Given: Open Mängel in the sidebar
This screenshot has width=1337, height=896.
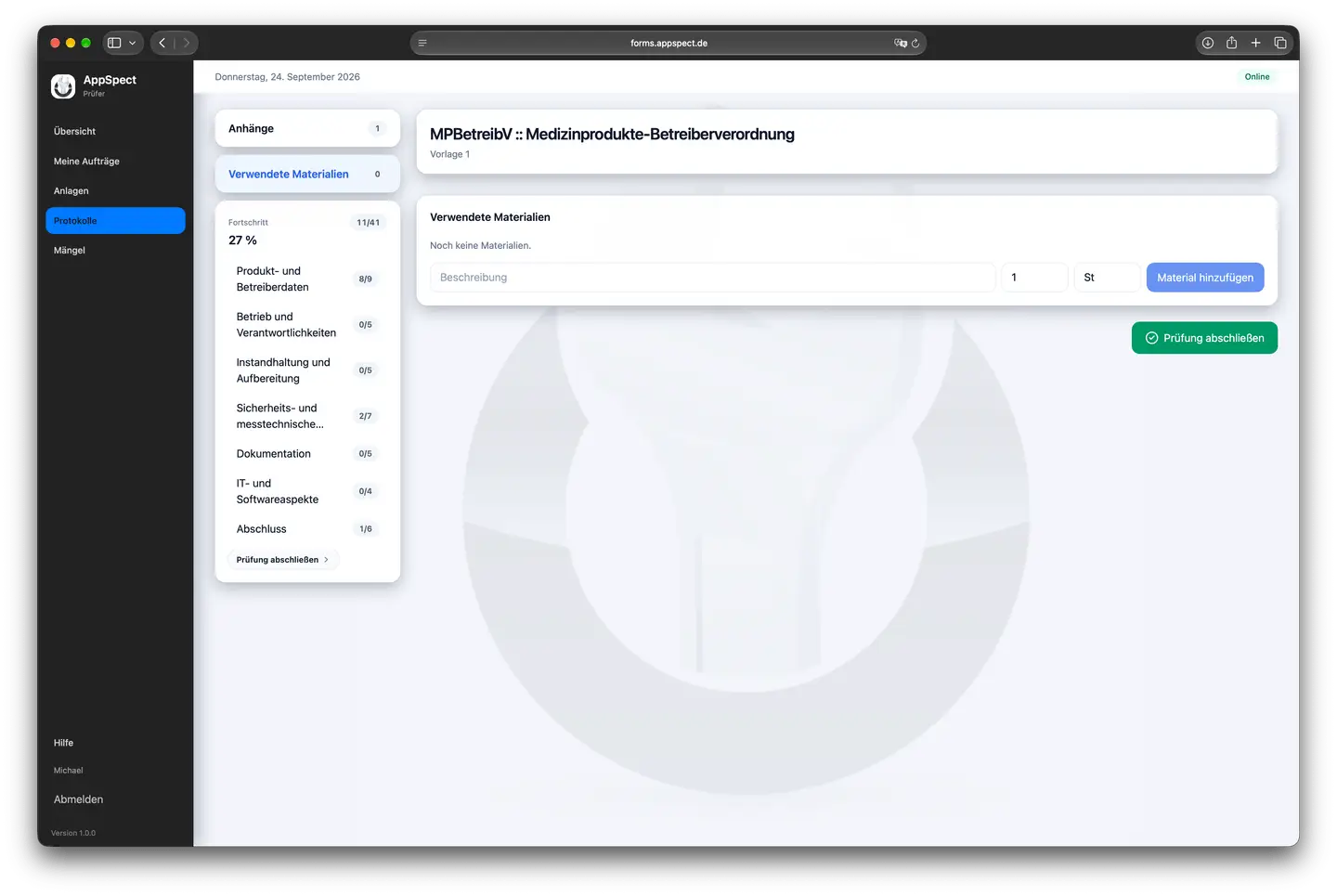Looking at the screenshot, I should (115, 251).
